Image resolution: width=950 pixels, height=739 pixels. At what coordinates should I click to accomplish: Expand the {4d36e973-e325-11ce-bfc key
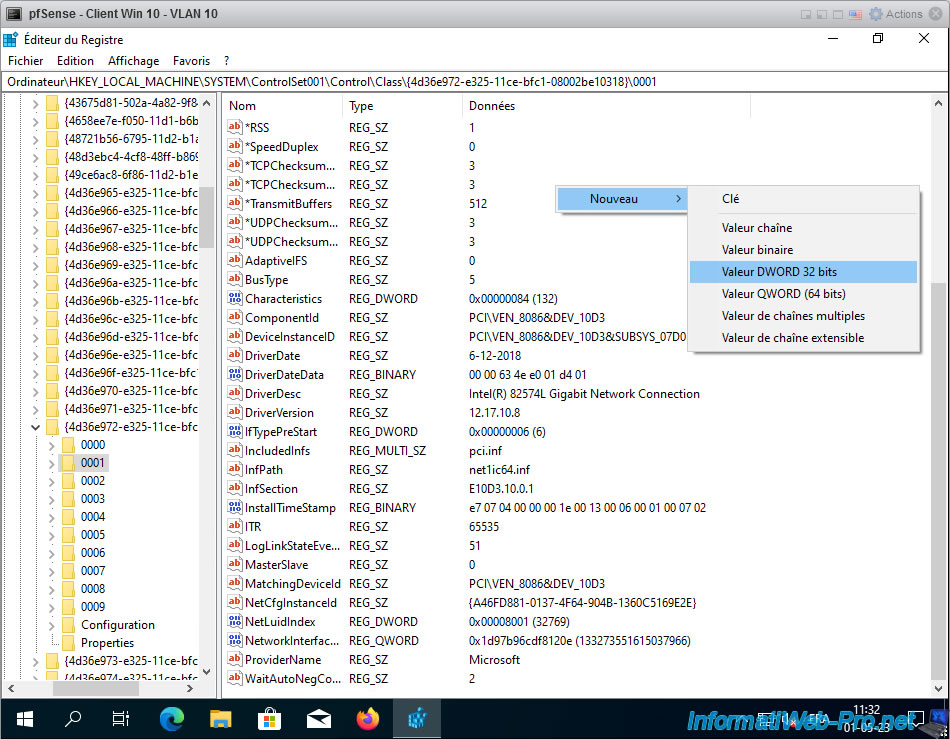click(35, 661)
